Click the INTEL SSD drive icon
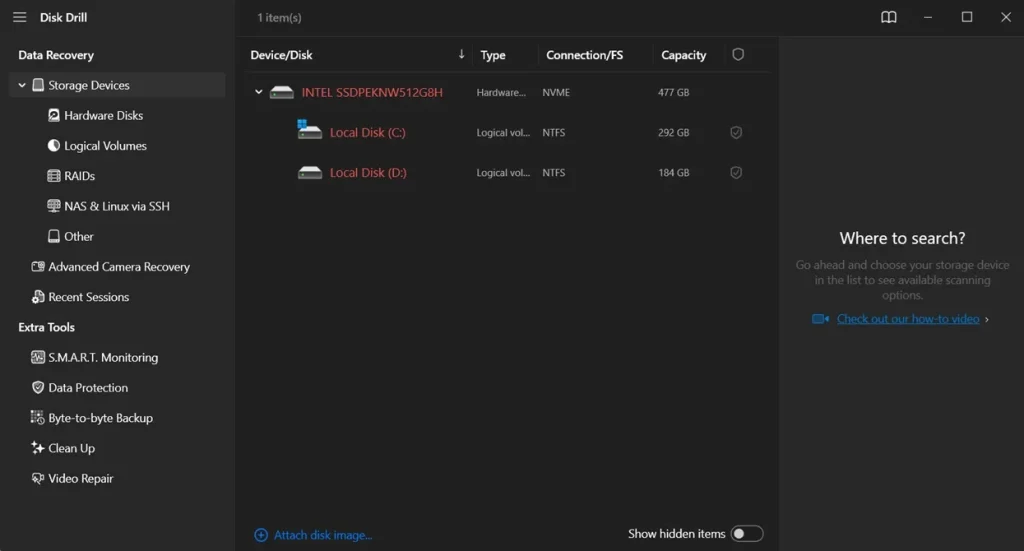The image size is (1024, 551). coord(281,93)
